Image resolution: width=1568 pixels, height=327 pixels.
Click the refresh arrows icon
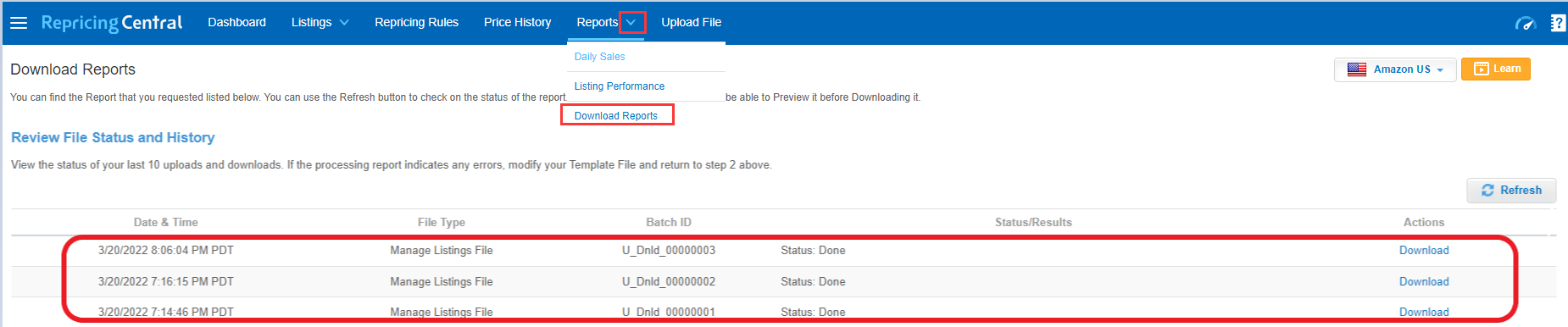(1487, 191)
